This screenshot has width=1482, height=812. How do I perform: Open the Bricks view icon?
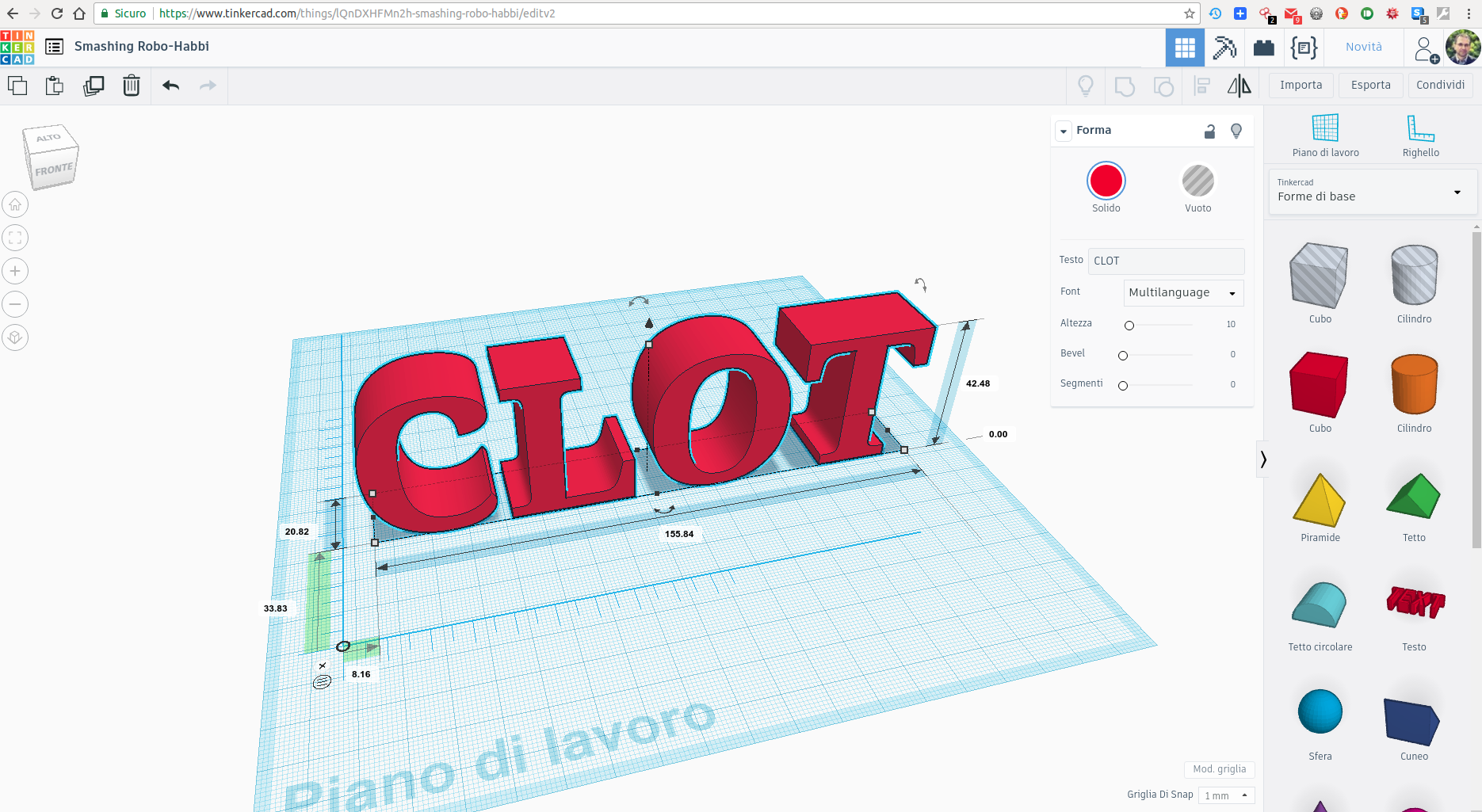(x=1264, y=48)
